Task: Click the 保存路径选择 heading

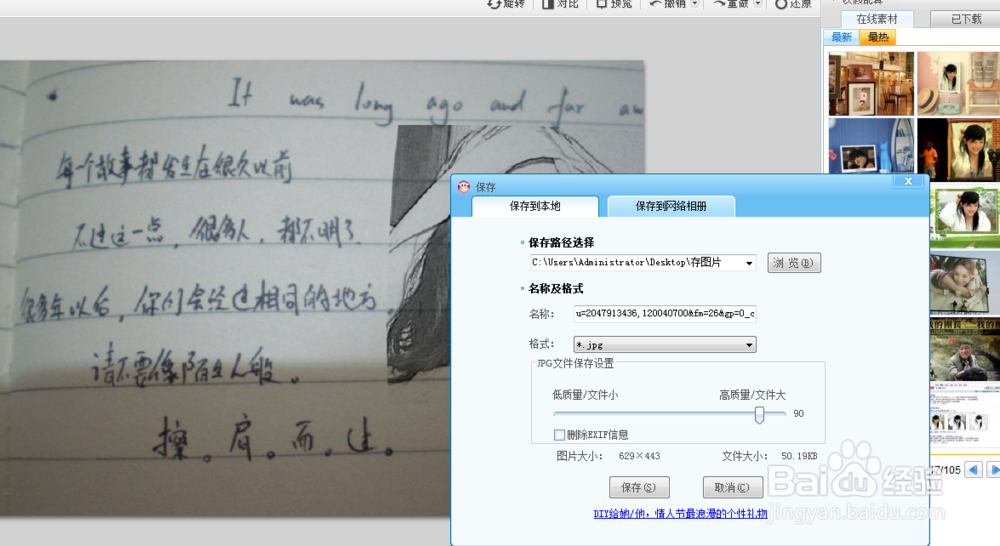Action: (561, 242)
